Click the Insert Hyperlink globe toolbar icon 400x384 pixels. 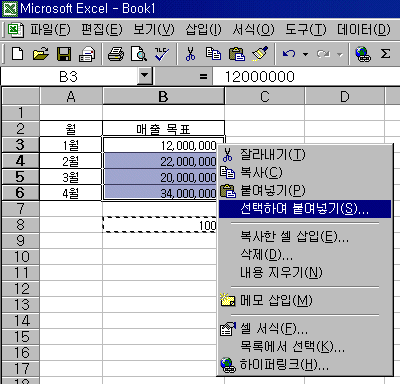pyautogui.click(x=363, y=53)
